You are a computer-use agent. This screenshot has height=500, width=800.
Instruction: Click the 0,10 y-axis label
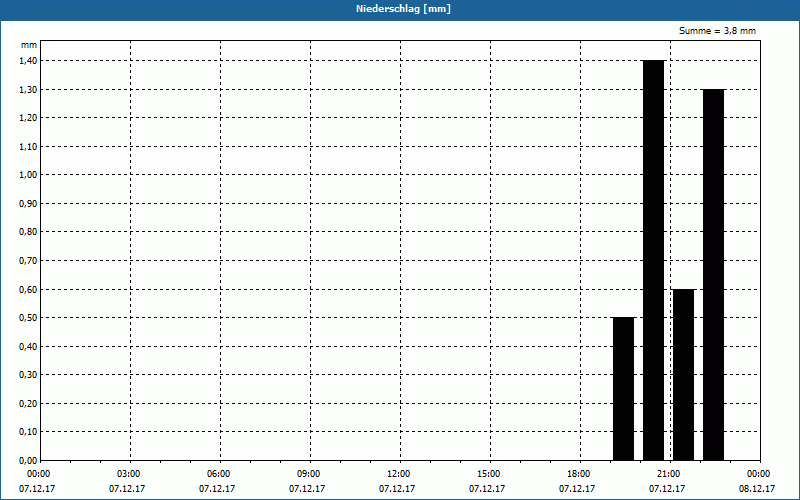click(28, 432)
